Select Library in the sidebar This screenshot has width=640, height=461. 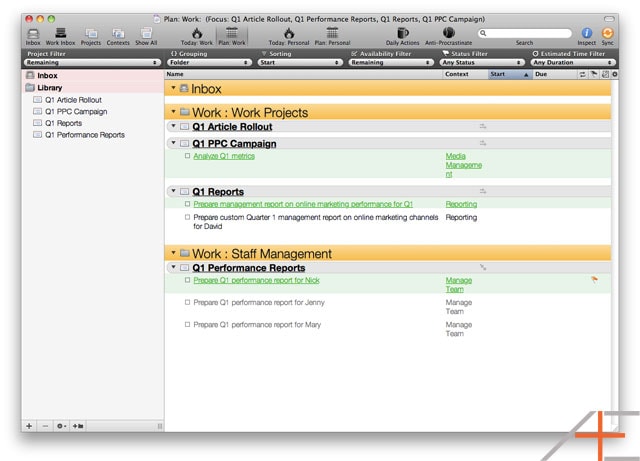pos(93,87)
